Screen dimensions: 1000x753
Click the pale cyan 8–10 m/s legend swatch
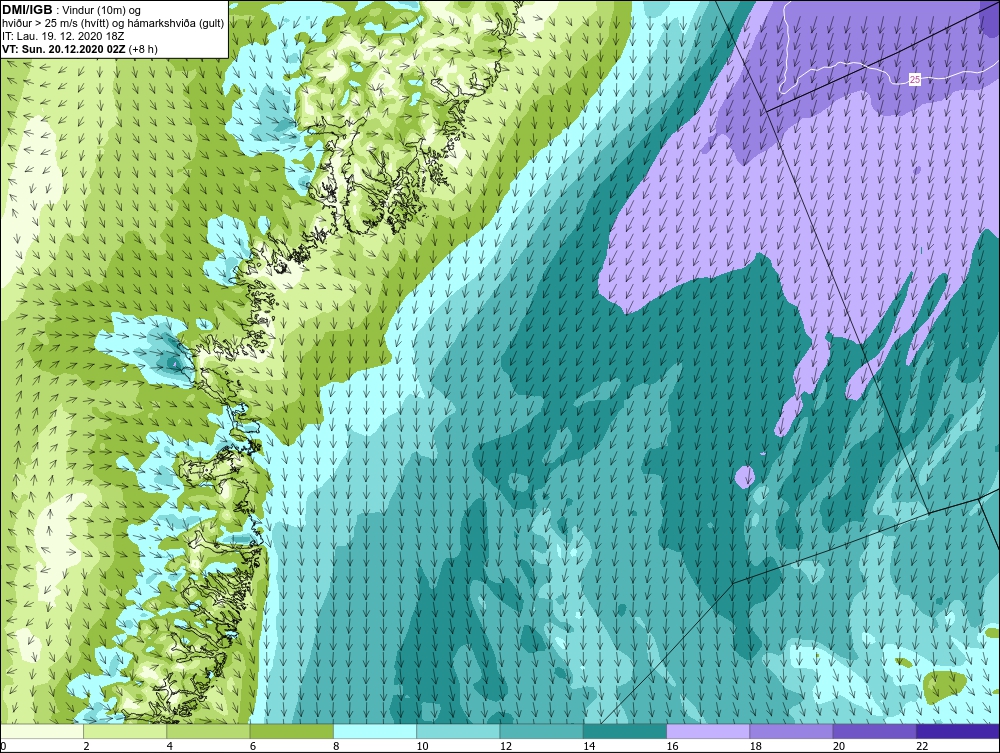(x=375, y=731)
